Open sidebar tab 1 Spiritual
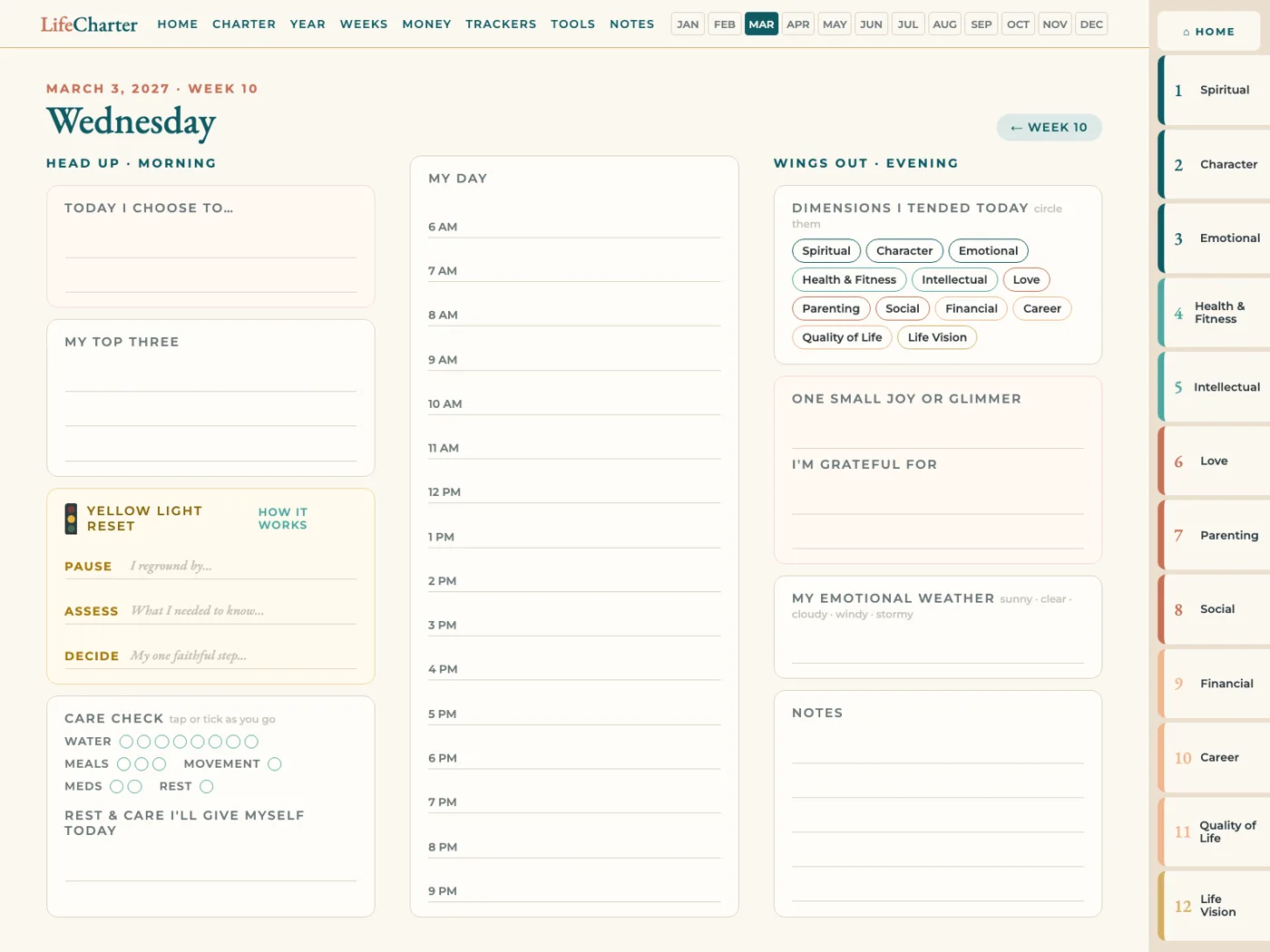The width and height of the screenshot is (1270, 952). [x=1214, y=91]
